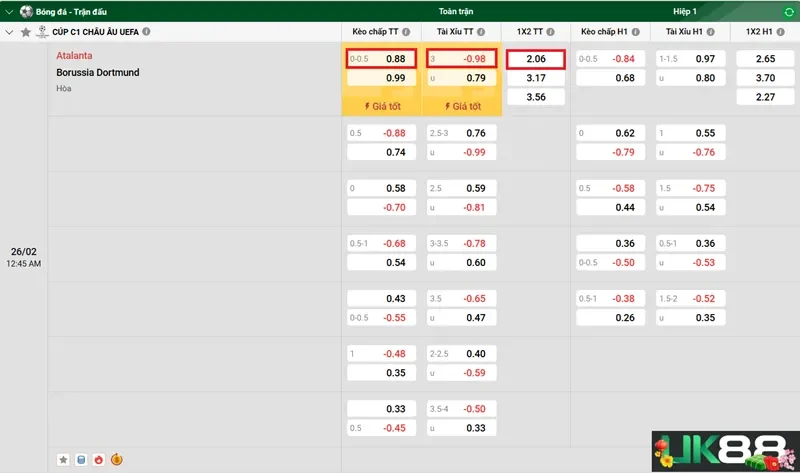Pick under odds -0.99 in Tài Xỉu TT
800x473 pixels.
click(461, 152)
